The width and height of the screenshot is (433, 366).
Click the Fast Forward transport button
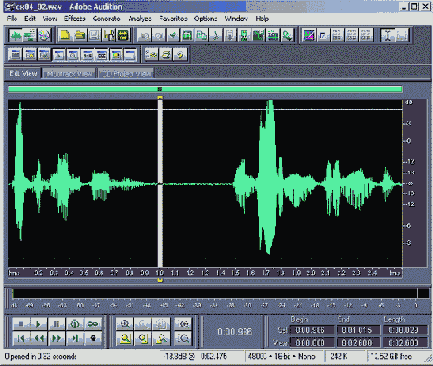(56, 339)
